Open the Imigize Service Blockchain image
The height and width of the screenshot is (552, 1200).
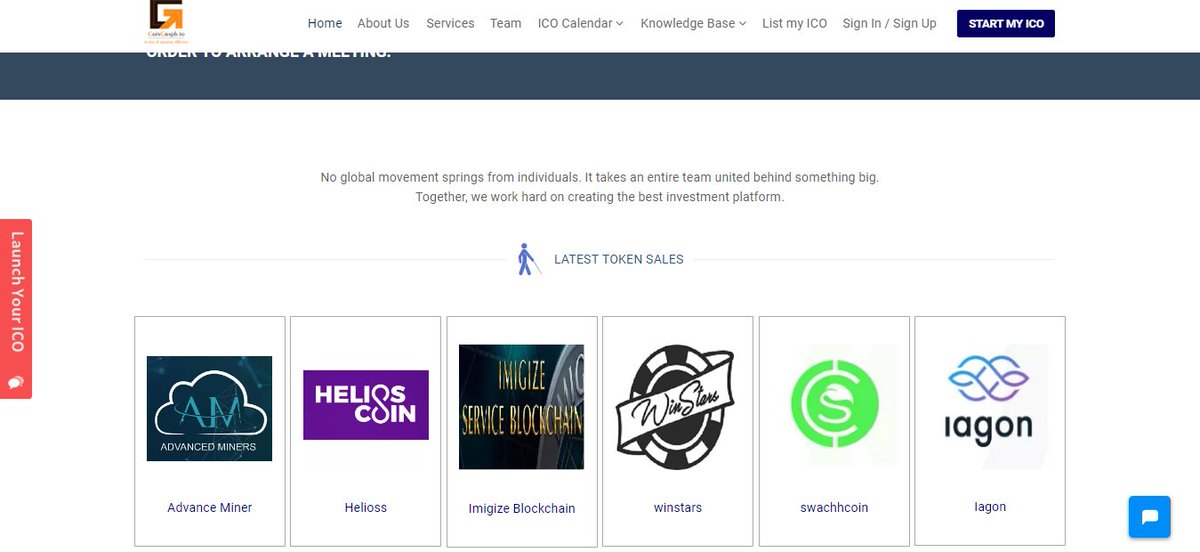click(x=521, y=407)
